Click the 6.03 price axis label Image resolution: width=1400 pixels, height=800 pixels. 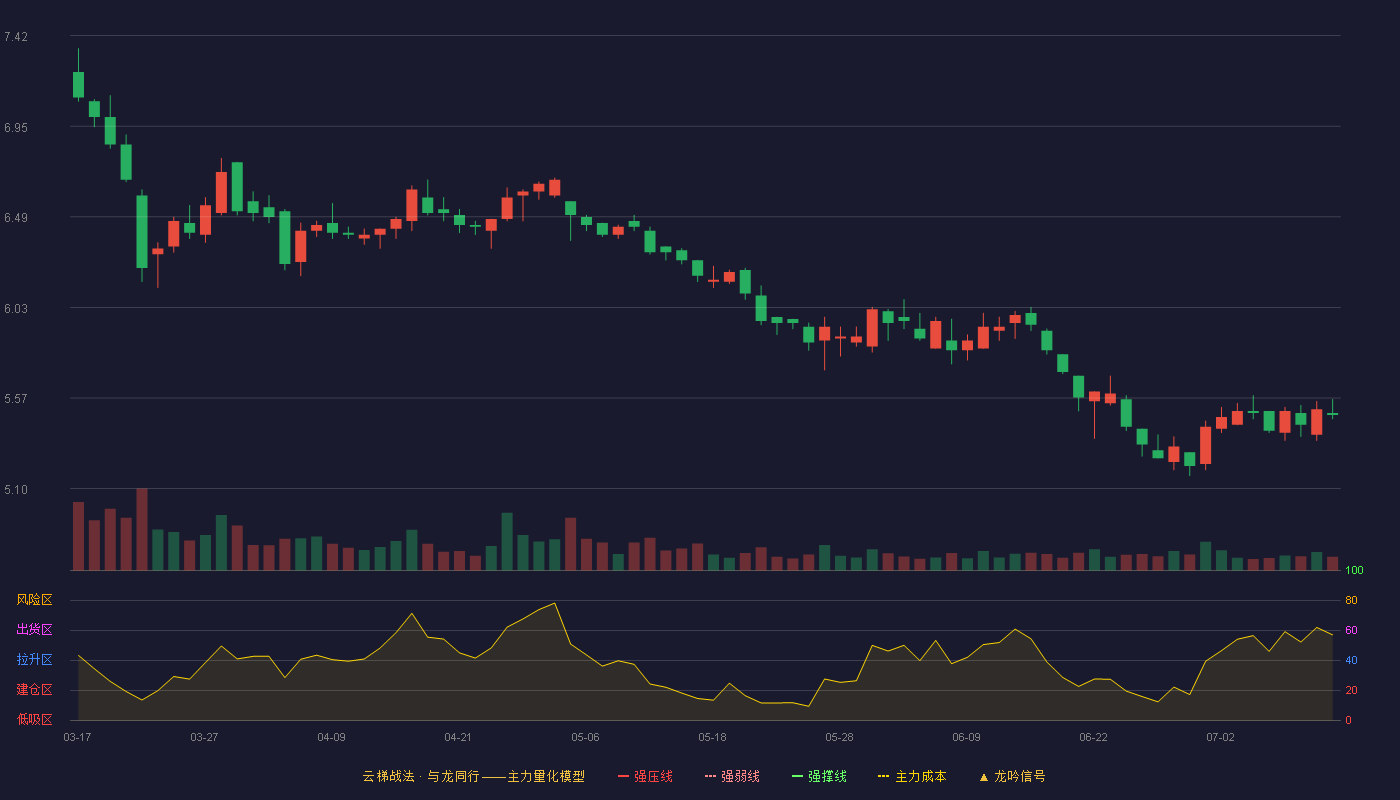coord(16,309)
